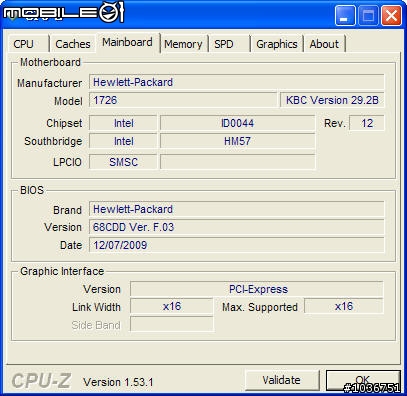Click the LPCIO label
Viewport: 407px width, 396px height.
(x=67, y=162)
